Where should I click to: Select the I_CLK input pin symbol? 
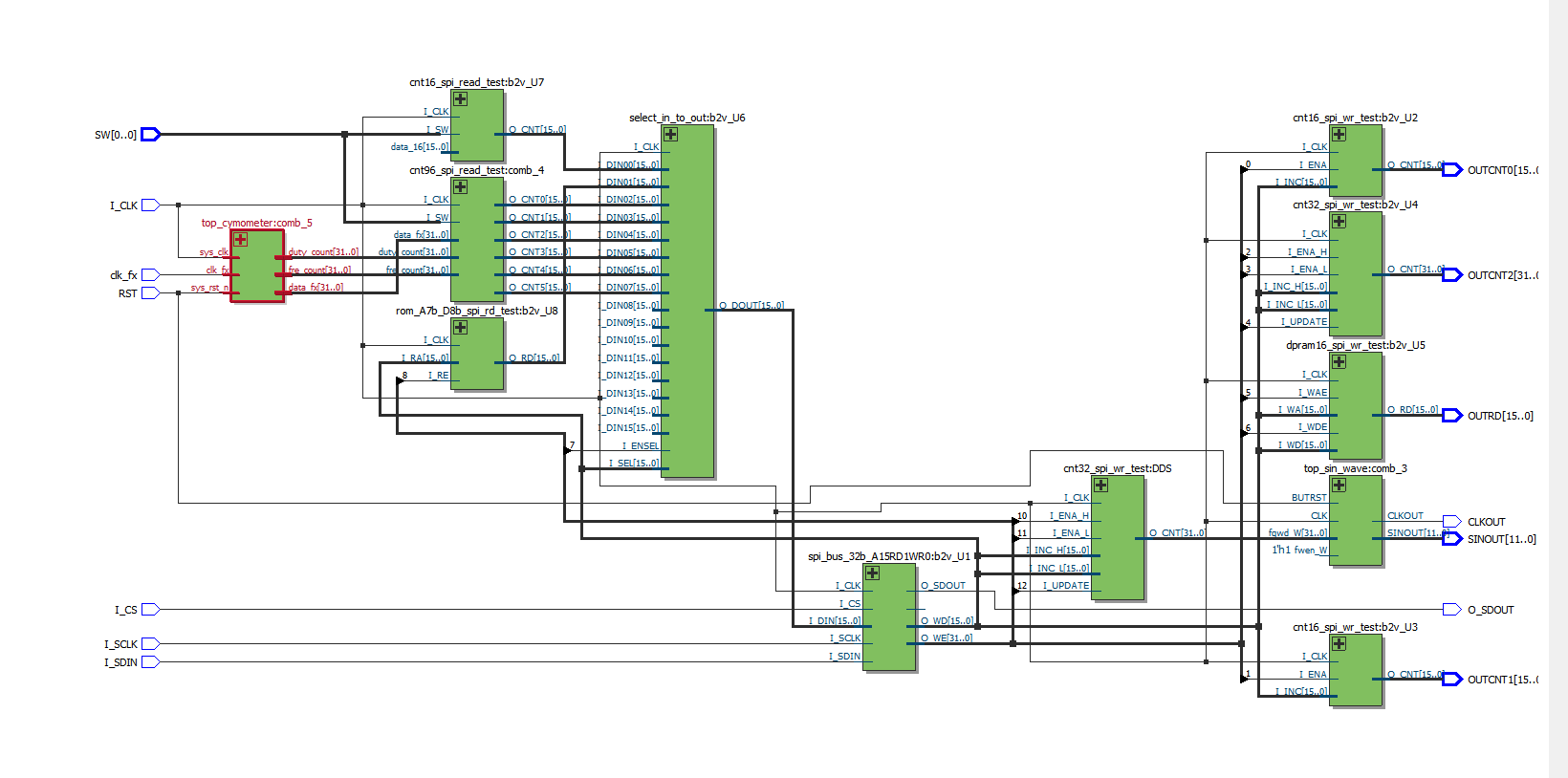click(x=150, y=205)
